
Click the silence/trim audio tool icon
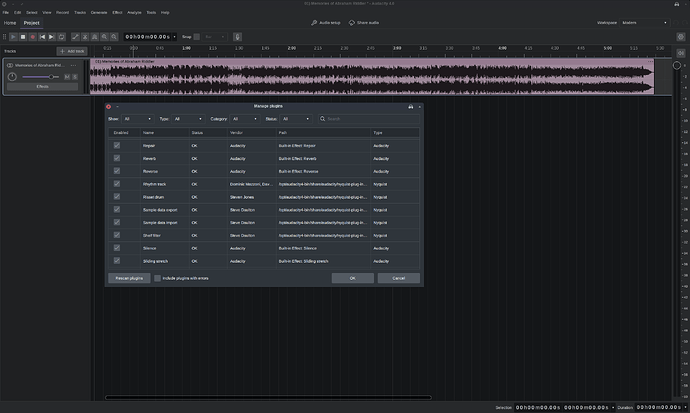click(x=95, y=37)
